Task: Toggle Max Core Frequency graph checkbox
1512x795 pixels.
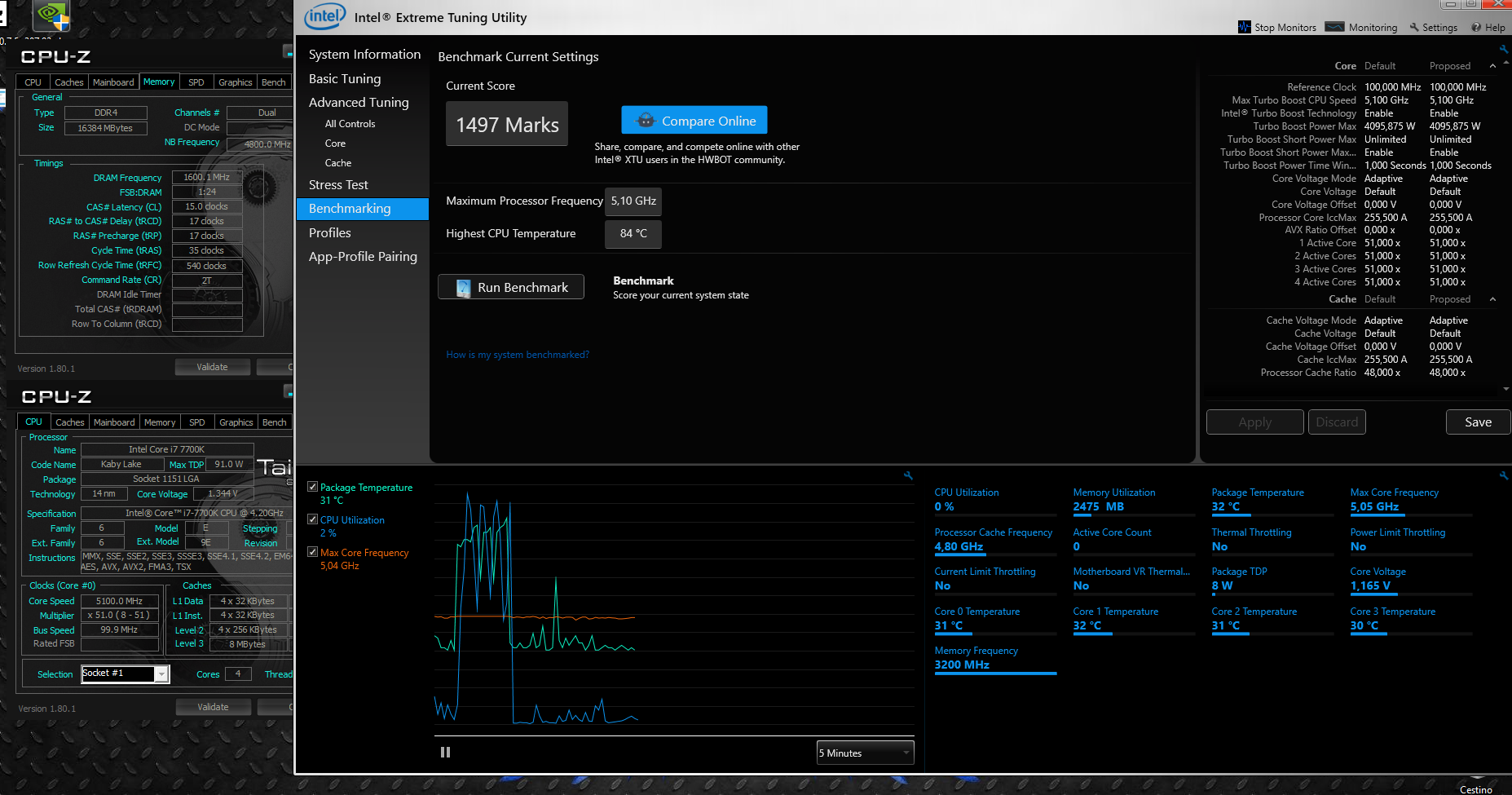Action: pos(312,552)
